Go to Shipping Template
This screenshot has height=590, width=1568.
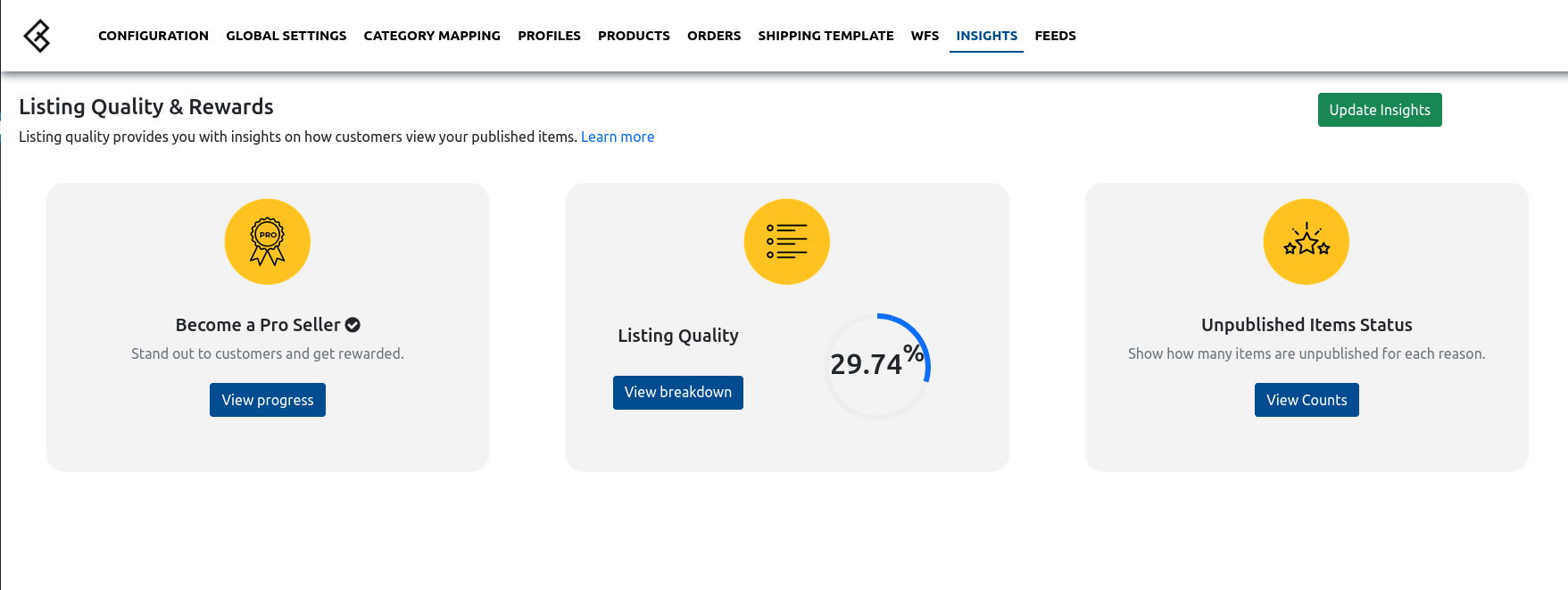coord(825,36)
